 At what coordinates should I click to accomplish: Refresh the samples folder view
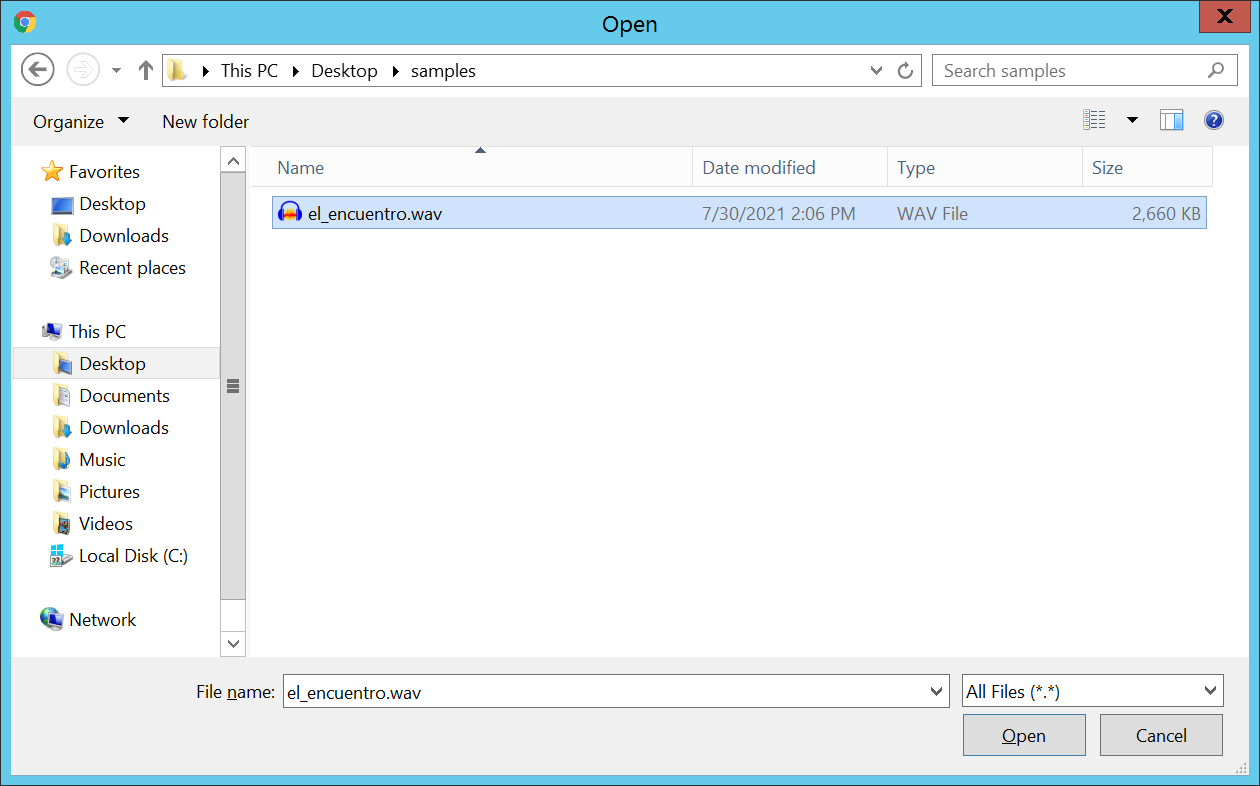(903, 70)
